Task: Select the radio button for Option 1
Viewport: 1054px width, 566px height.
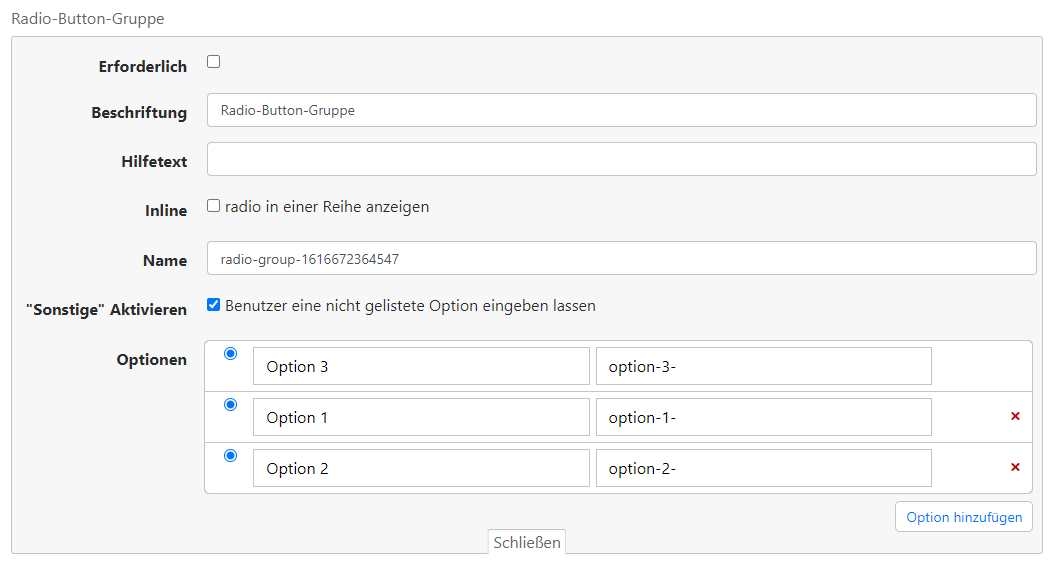Action: [231, 405]
